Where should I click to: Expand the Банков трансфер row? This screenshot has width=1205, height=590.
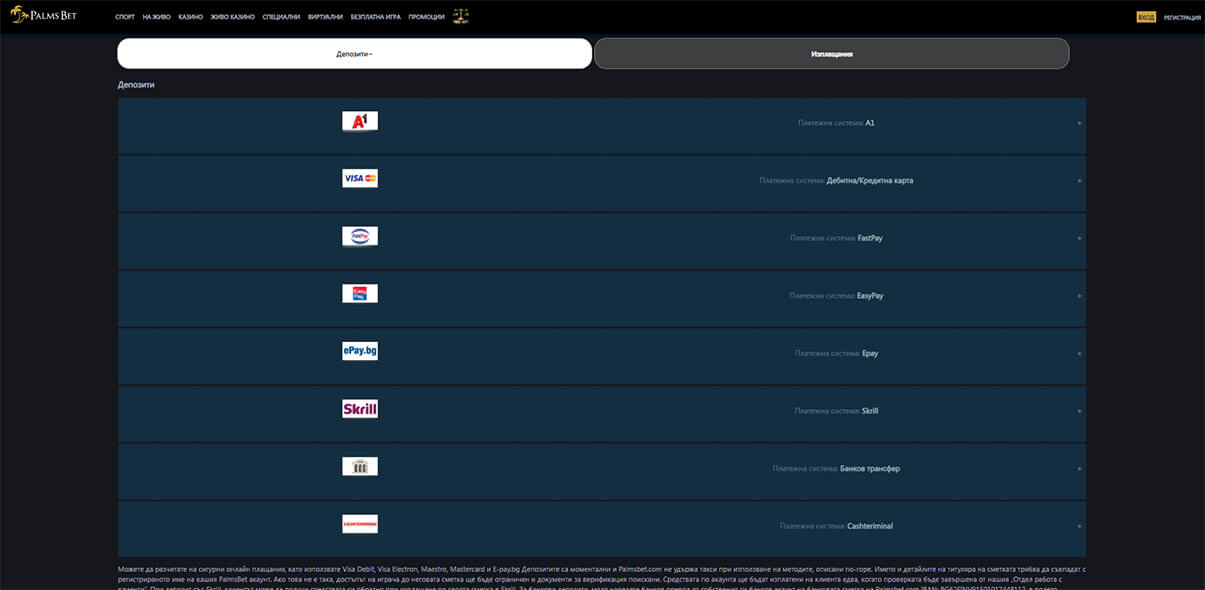pos(1079,468)
